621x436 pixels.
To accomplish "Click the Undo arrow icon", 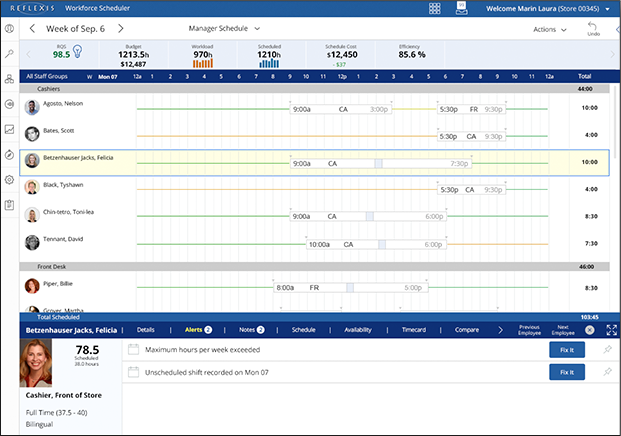I will [593, 27].
